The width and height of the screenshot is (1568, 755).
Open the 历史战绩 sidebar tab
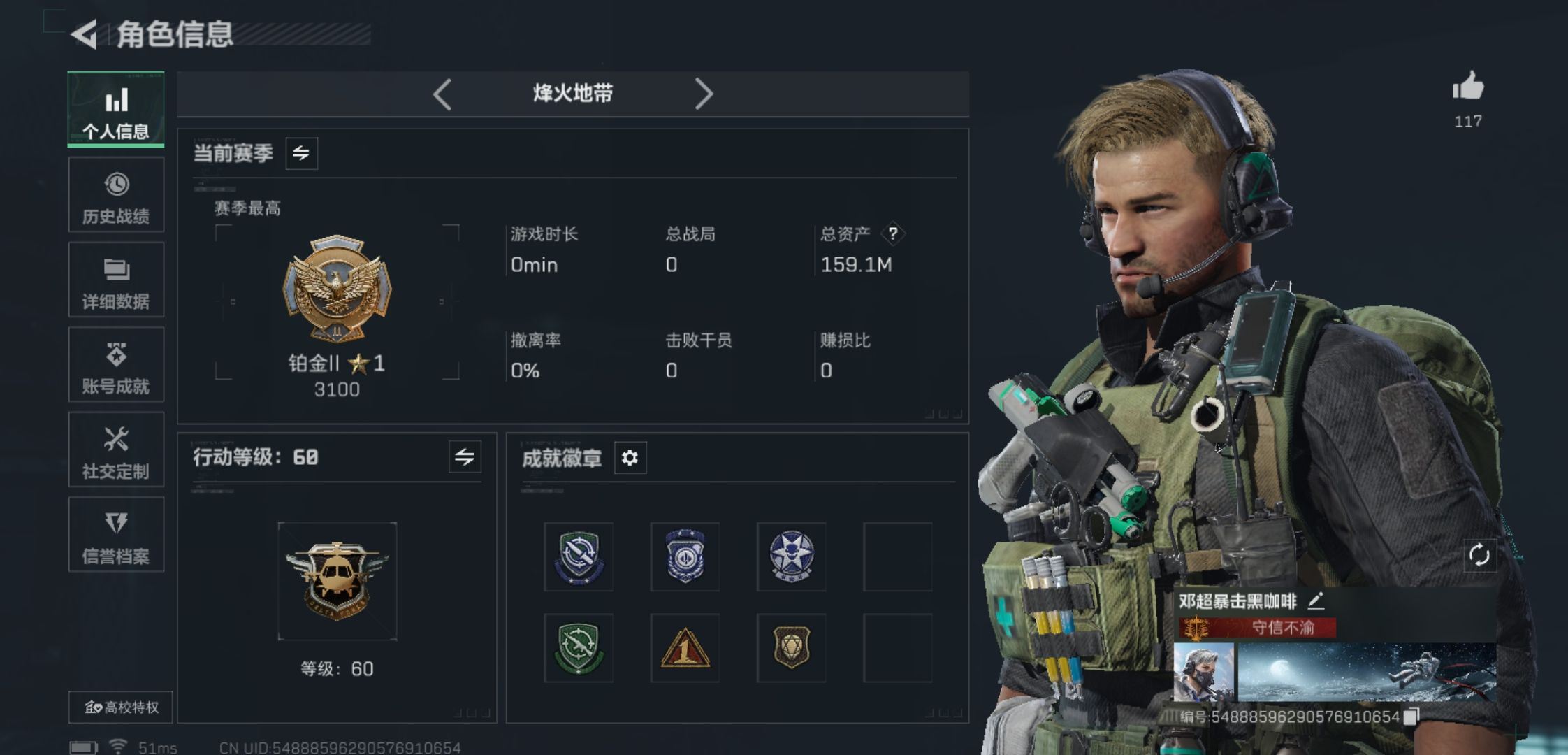[116, 195]
